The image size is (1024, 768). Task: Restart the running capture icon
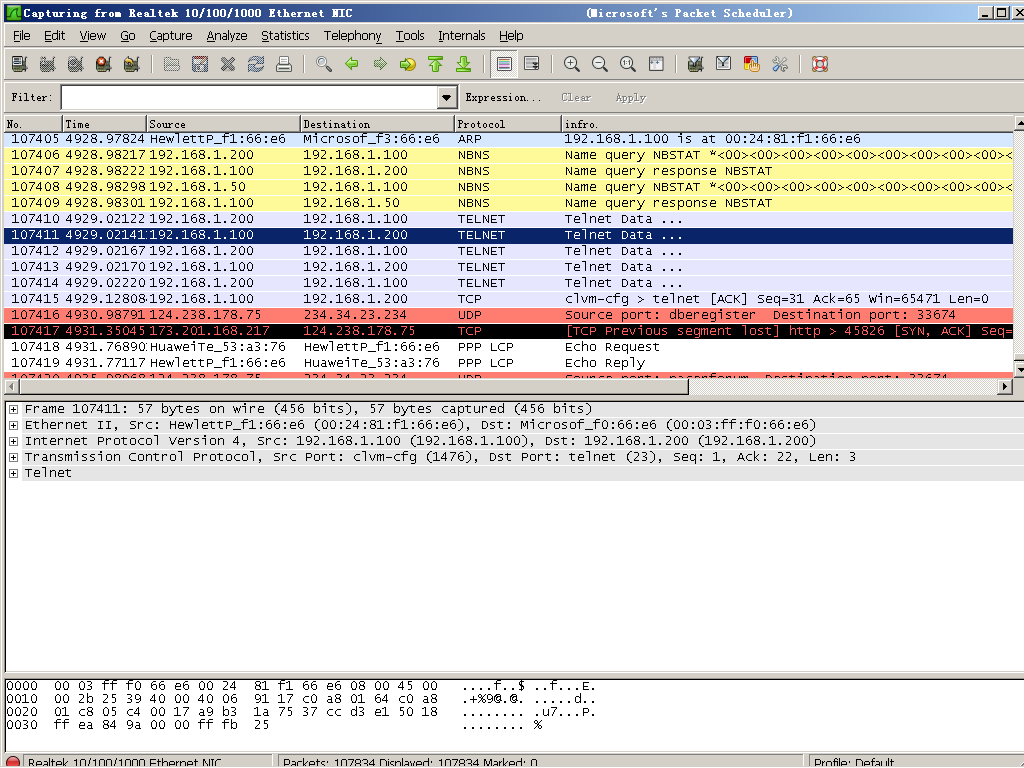click(x=131, y=64)
